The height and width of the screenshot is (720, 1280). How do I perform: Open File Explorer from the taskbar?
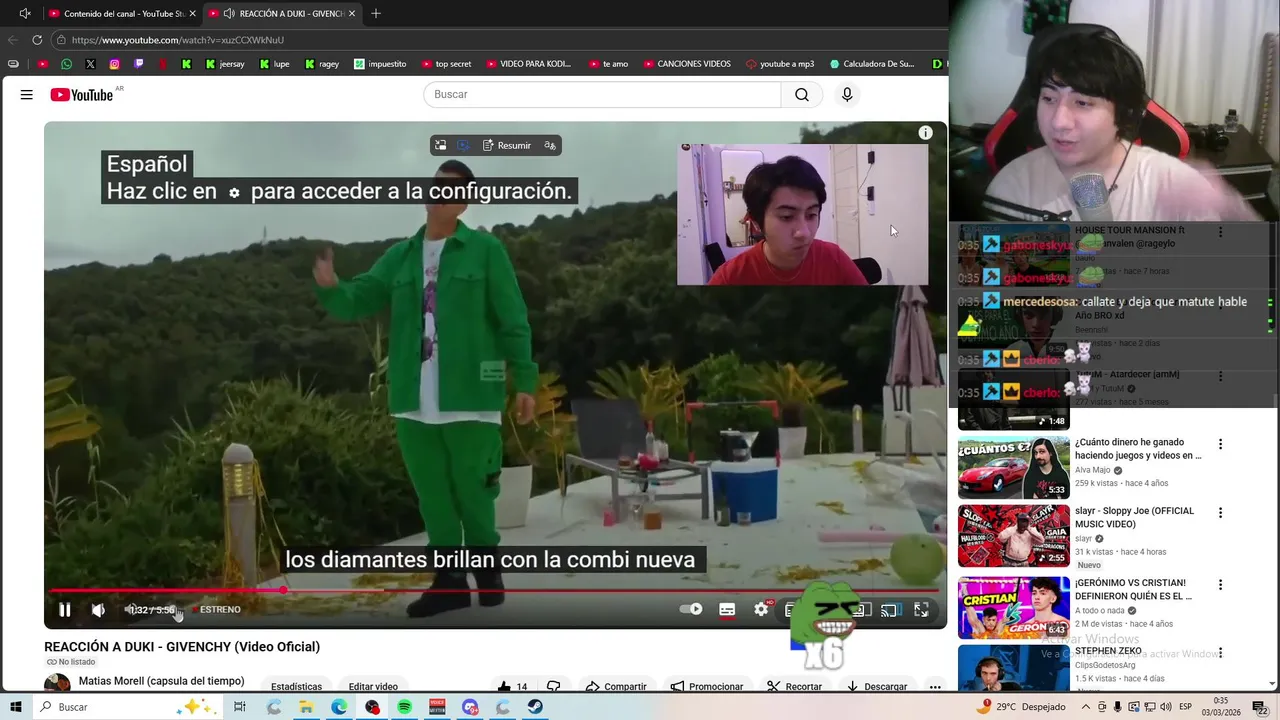click(306, 707)
